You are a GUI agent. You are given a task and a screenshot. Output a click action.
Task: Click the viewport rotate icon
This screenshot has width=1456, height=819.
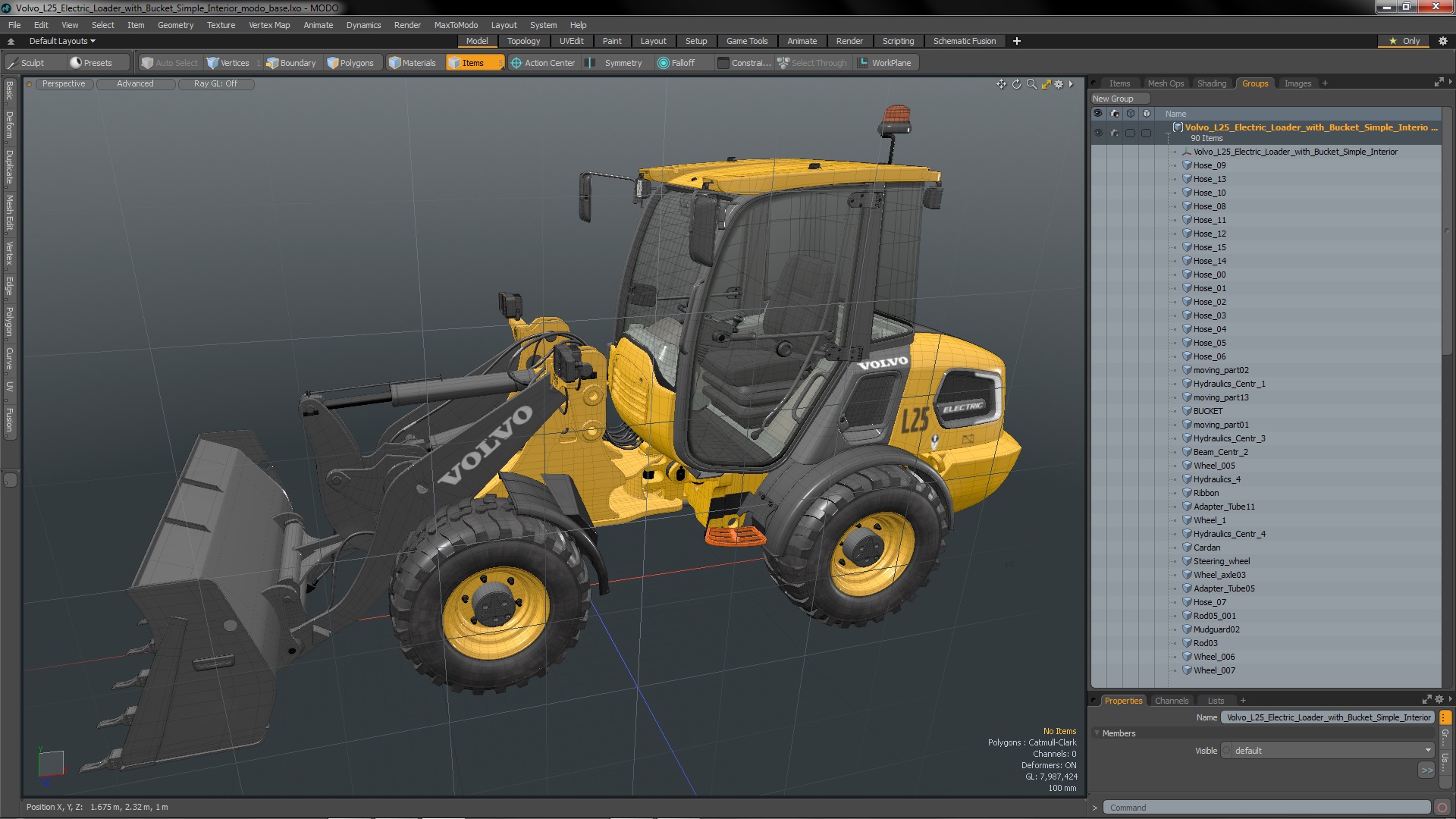coord(1016,84)
